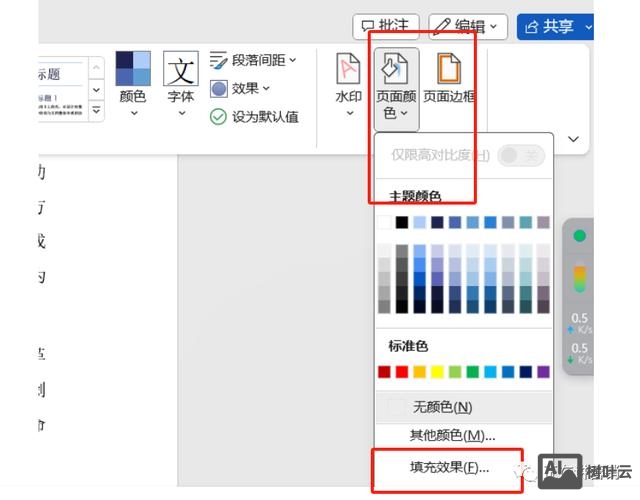Image resolution: width=640 pixels, height=500 pixels.
Task: Click the 批注 comments button
Action: click(x=386, y=27)
